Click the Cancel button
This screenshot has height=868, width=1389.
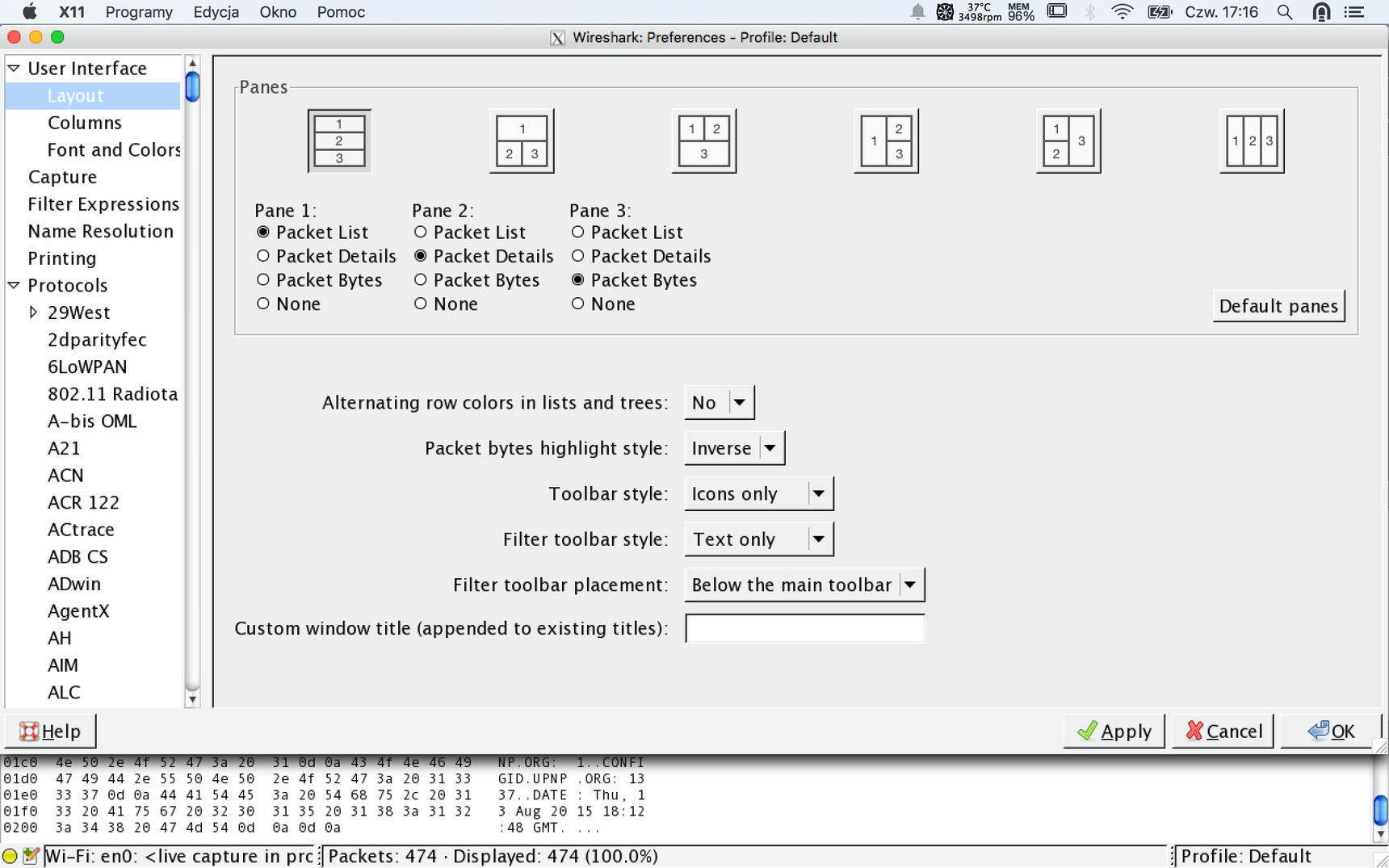[1223, 731]
